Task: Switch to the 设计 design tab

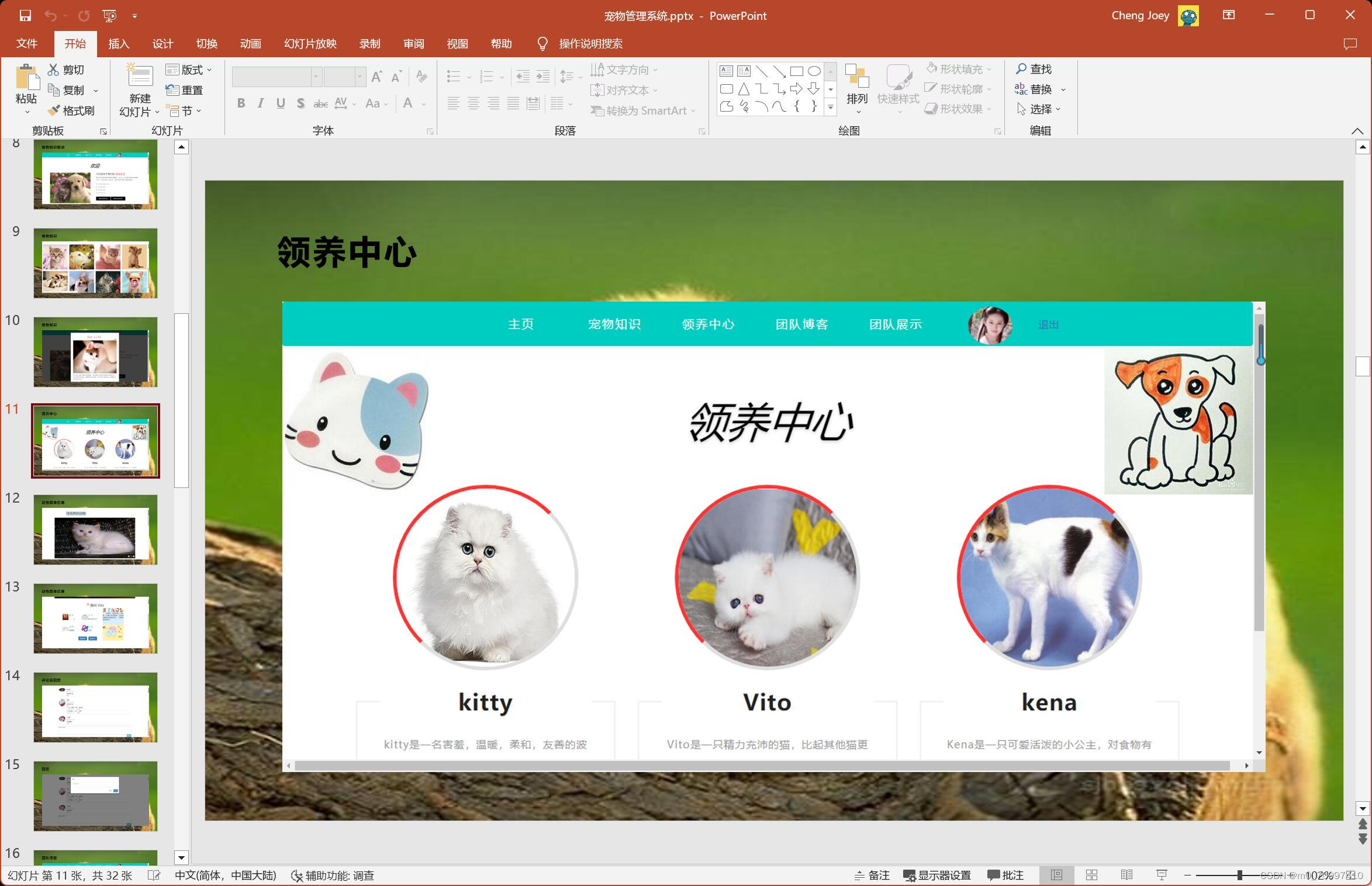Action: coord(163,44)
